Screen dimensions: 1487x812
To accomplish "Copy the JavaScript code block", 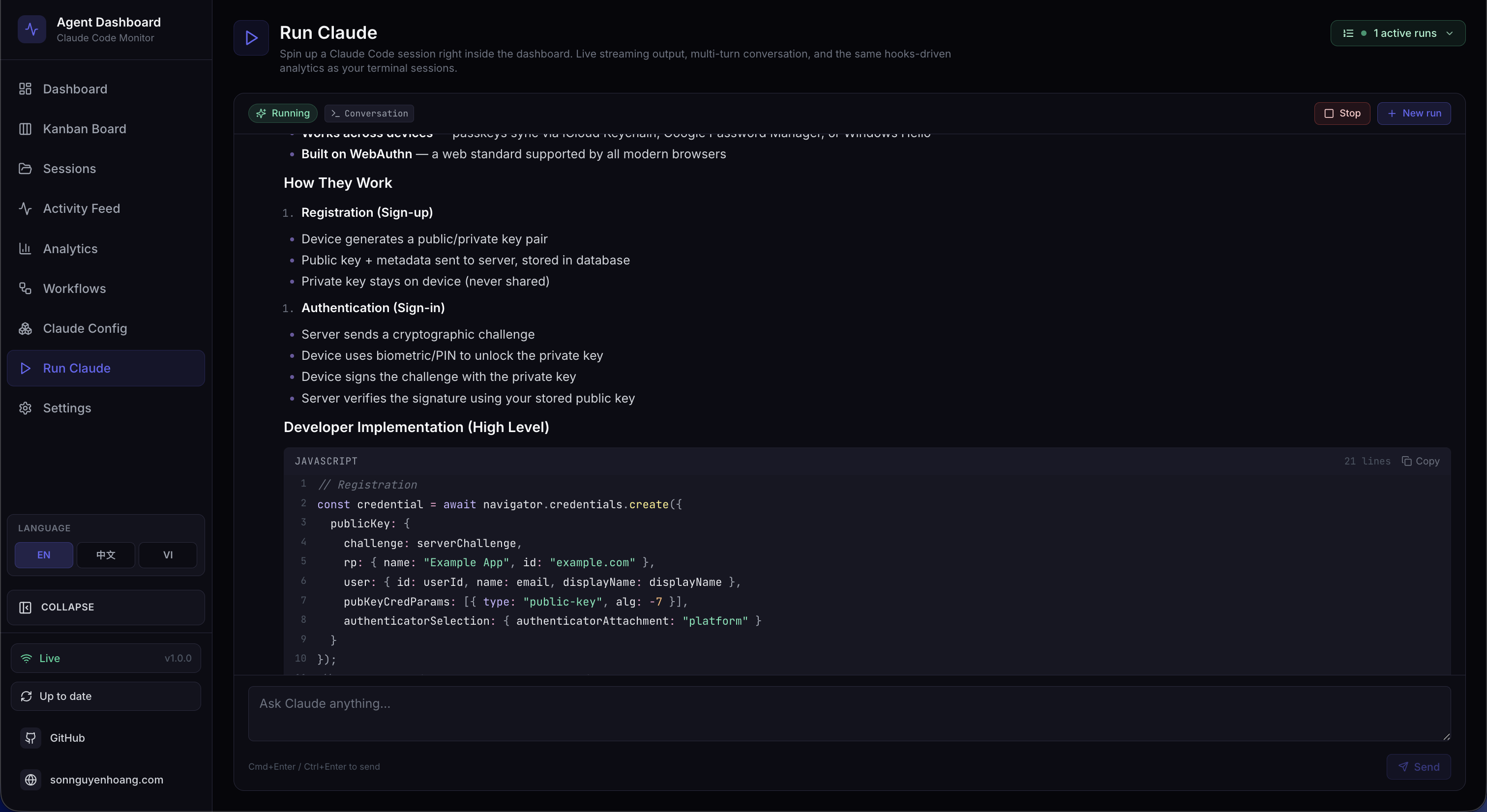I will click(x=1421, y=461).
